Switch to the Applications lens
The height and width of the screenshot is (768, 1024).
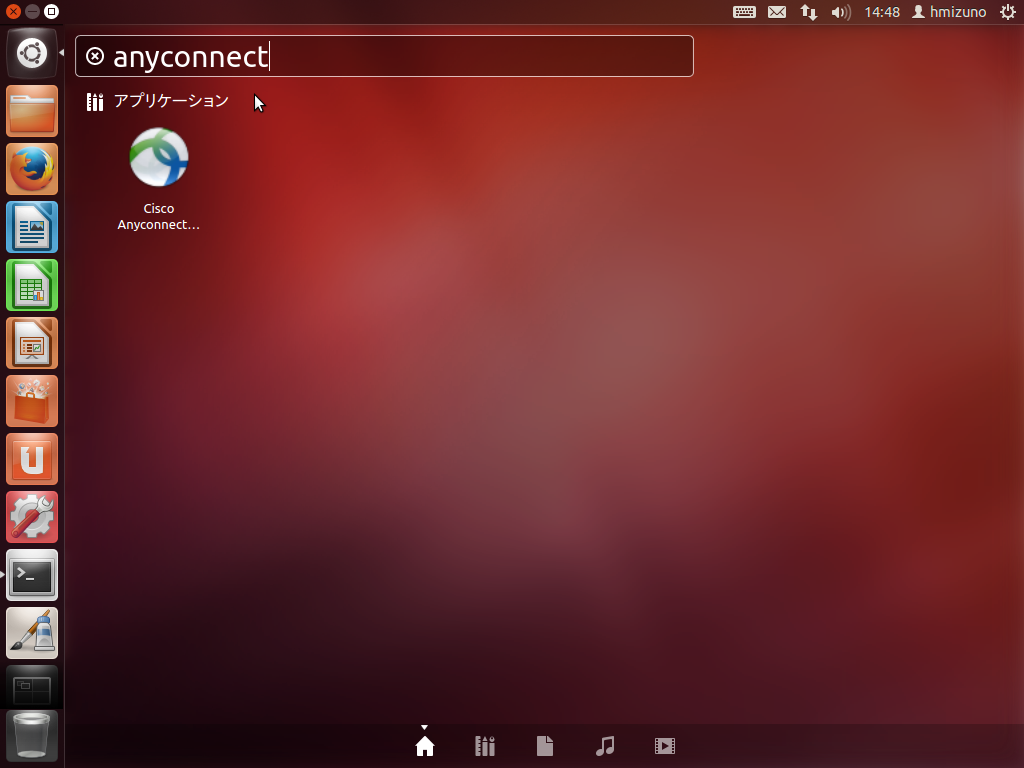[485, 746]
